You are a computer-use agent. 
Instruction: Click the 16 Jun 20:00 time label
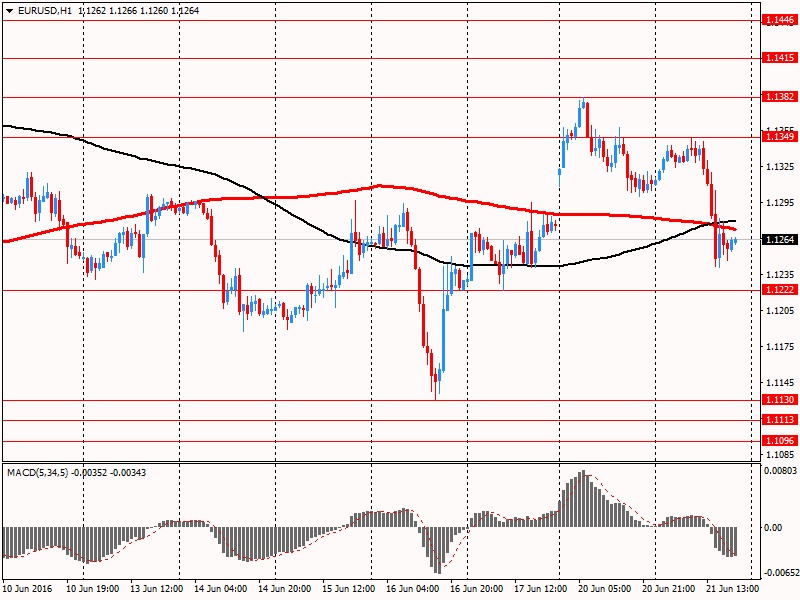[477, 588]
